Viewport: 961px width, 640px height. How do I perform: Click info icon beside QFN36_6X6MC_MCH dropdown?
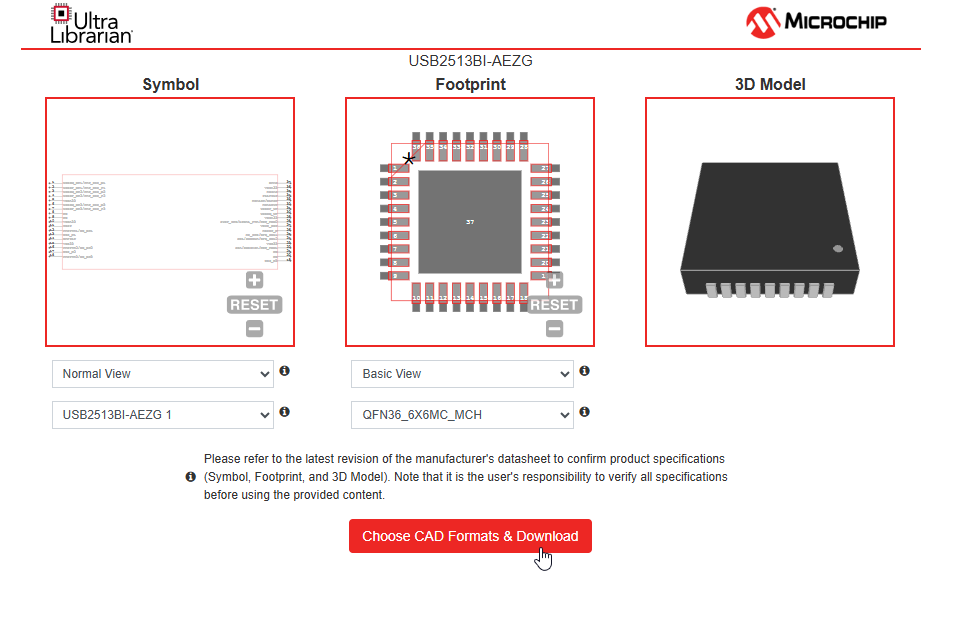click(585, 412)
